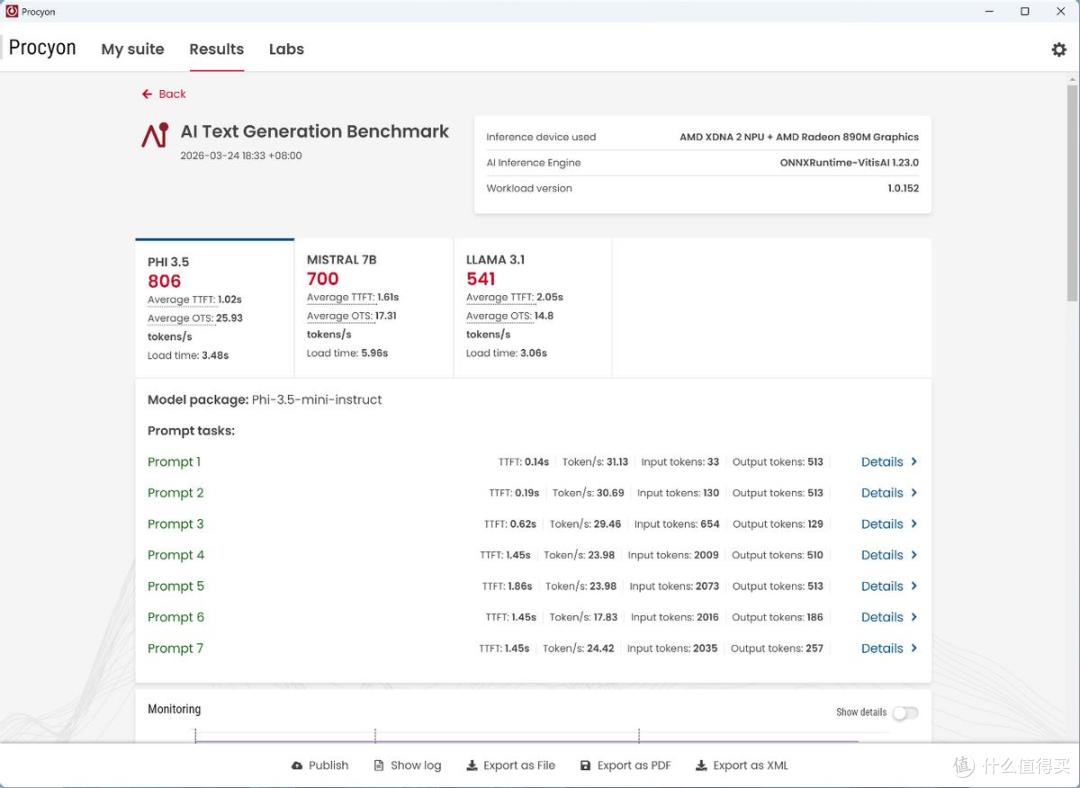This screenshot has height=788, width=1080.
Task: Click the Export as XML download icon
Action: [x=701, y=765]
